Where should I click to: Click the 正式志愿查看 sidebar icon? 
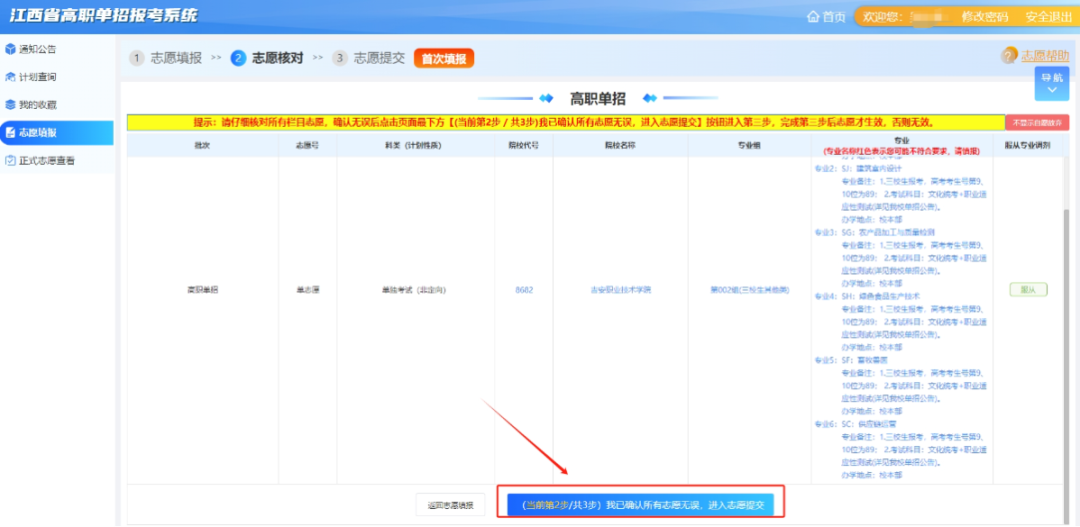(11, 160)
